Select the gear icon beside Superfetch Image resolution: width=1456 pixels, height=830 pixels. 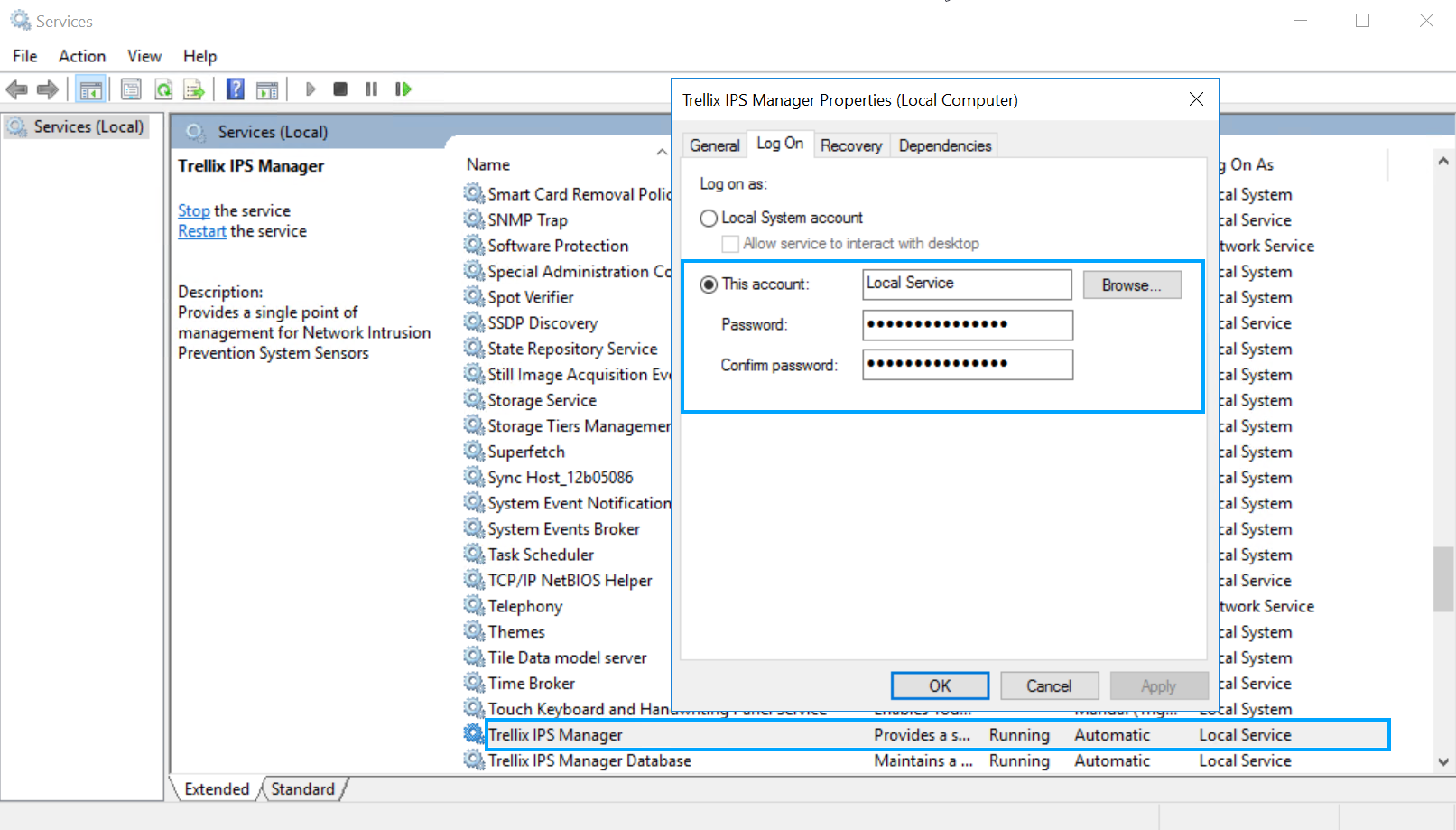(474, 451)
